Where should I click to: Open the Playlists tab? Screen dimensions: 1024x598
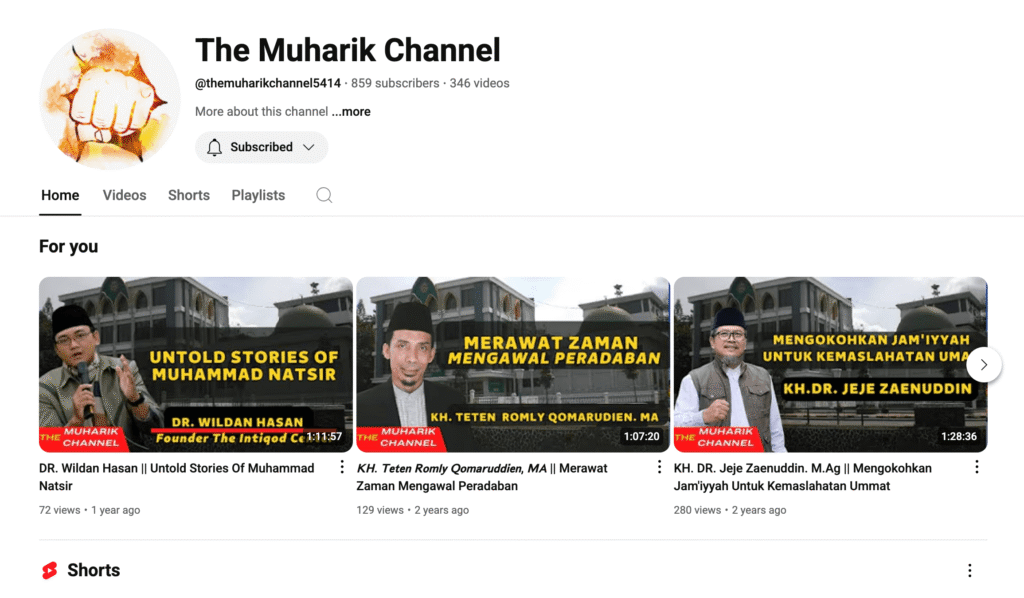click(x=258, y=195)
